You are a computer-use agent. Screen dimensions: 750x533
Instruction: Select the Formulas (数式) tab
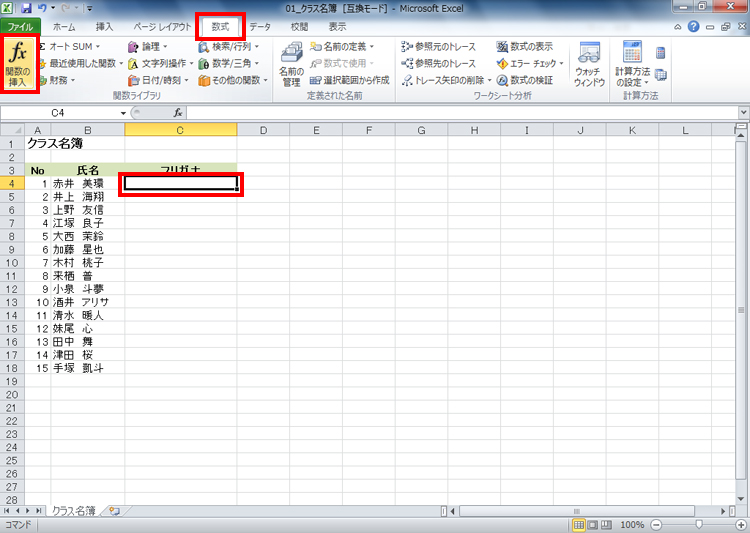coord(221,27)
